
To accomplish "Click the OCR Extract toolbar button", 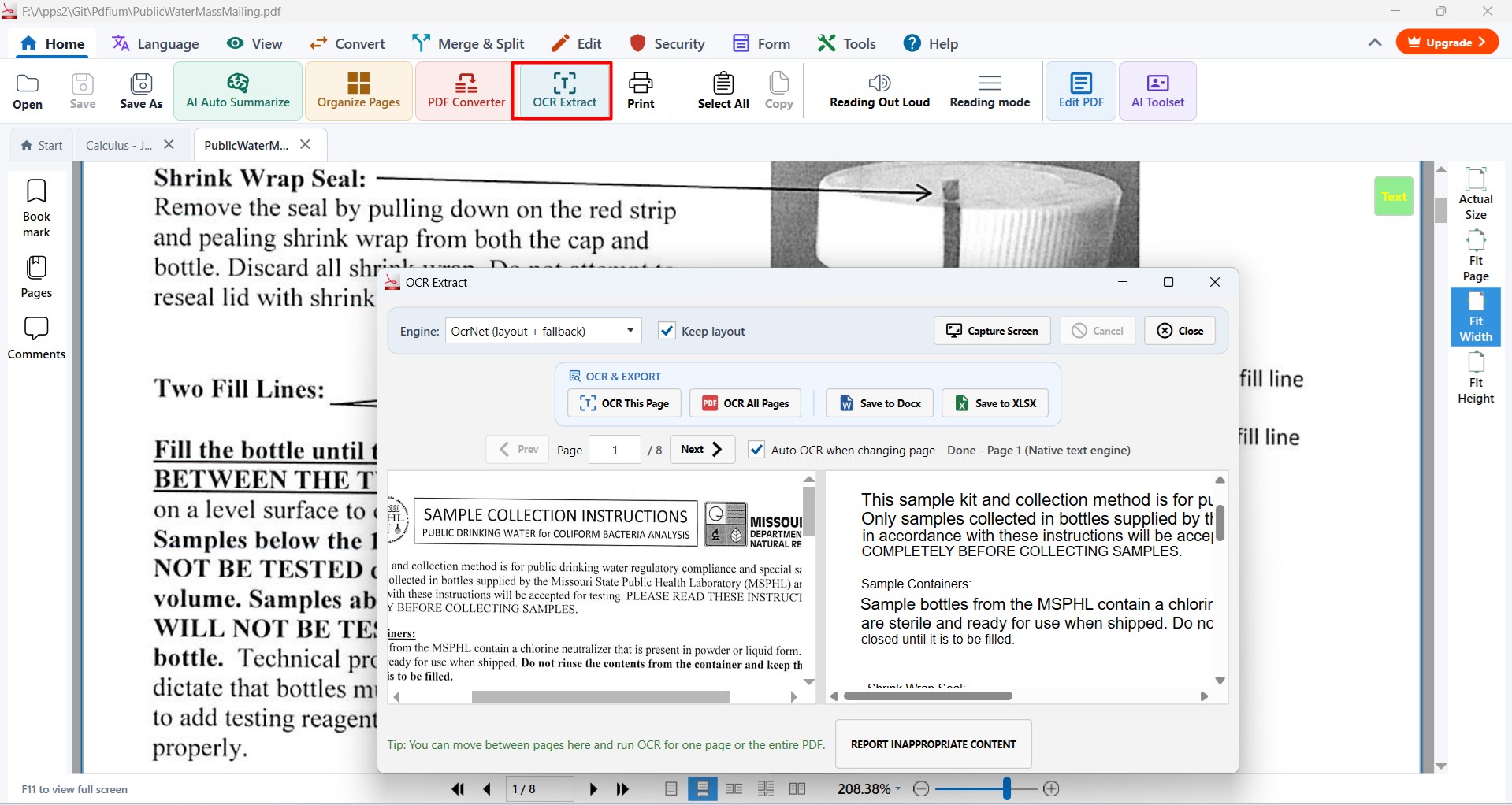I will point(564,91).
